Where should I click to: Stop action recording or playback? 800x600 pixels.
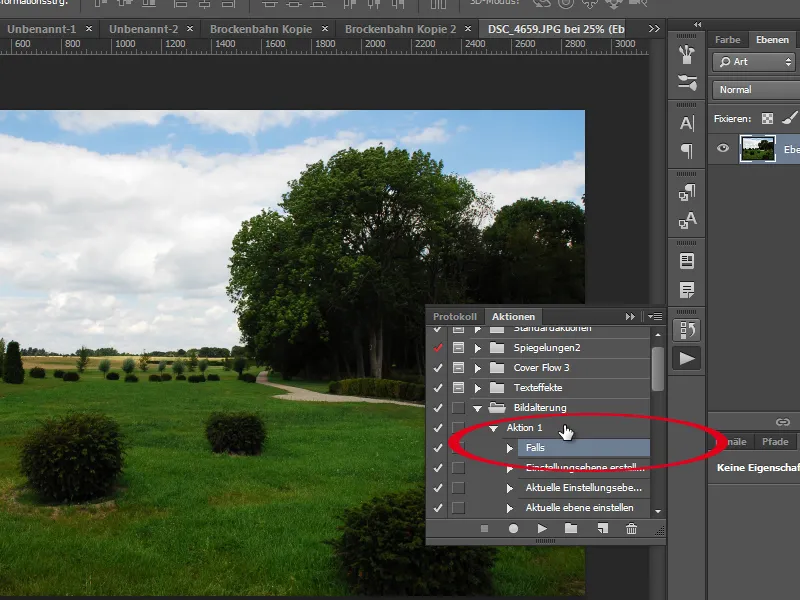tap(484, 529)
